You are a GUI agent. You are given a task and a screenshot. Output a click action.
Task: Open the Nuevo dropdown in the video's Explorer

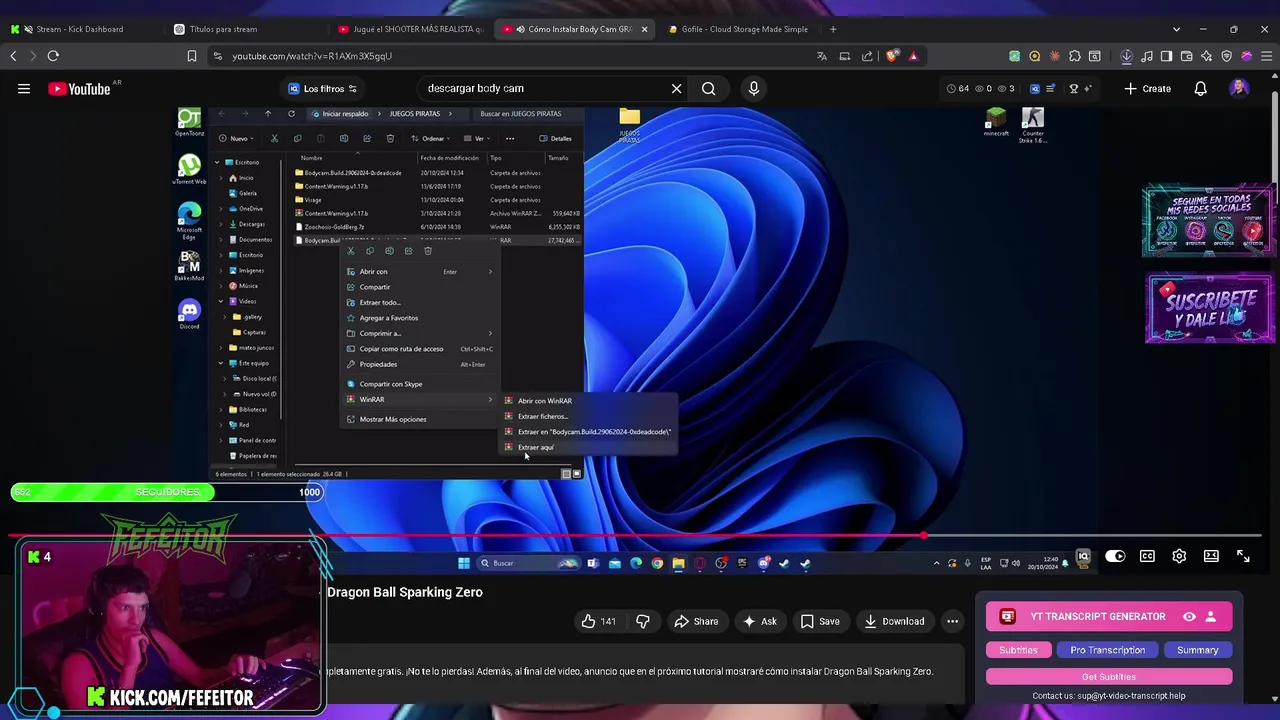click(238, 138)
